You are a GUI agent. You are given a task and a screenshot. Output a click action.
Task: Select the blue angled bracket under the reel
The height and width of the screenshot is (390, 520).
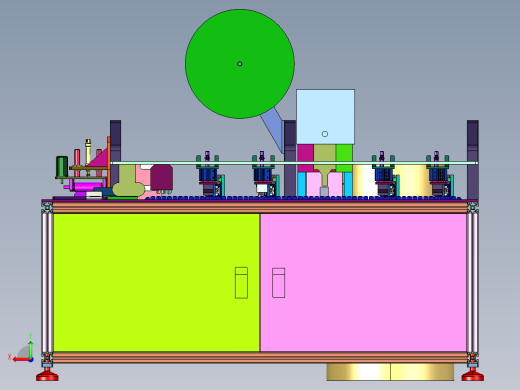pos(273,129)
